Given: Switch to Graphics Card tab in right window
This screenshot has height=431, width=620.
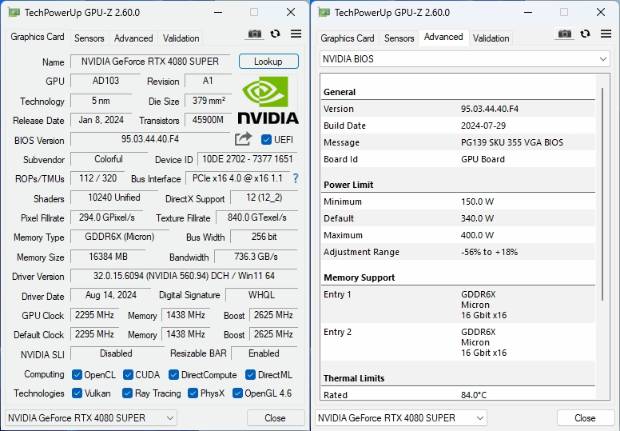Looking at the screenshot, I should coord(348,38).
